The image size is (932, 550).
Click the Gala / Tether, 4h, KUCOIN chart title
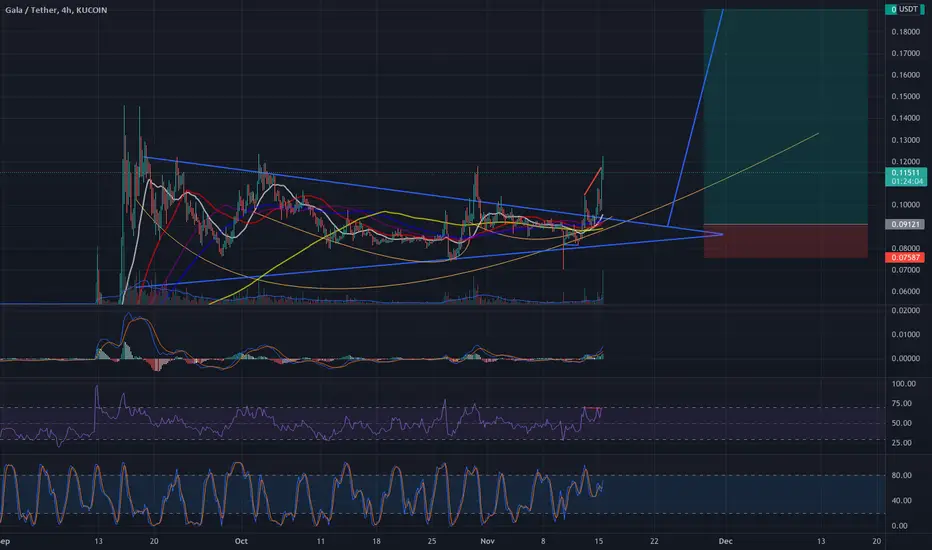(56, 10)
